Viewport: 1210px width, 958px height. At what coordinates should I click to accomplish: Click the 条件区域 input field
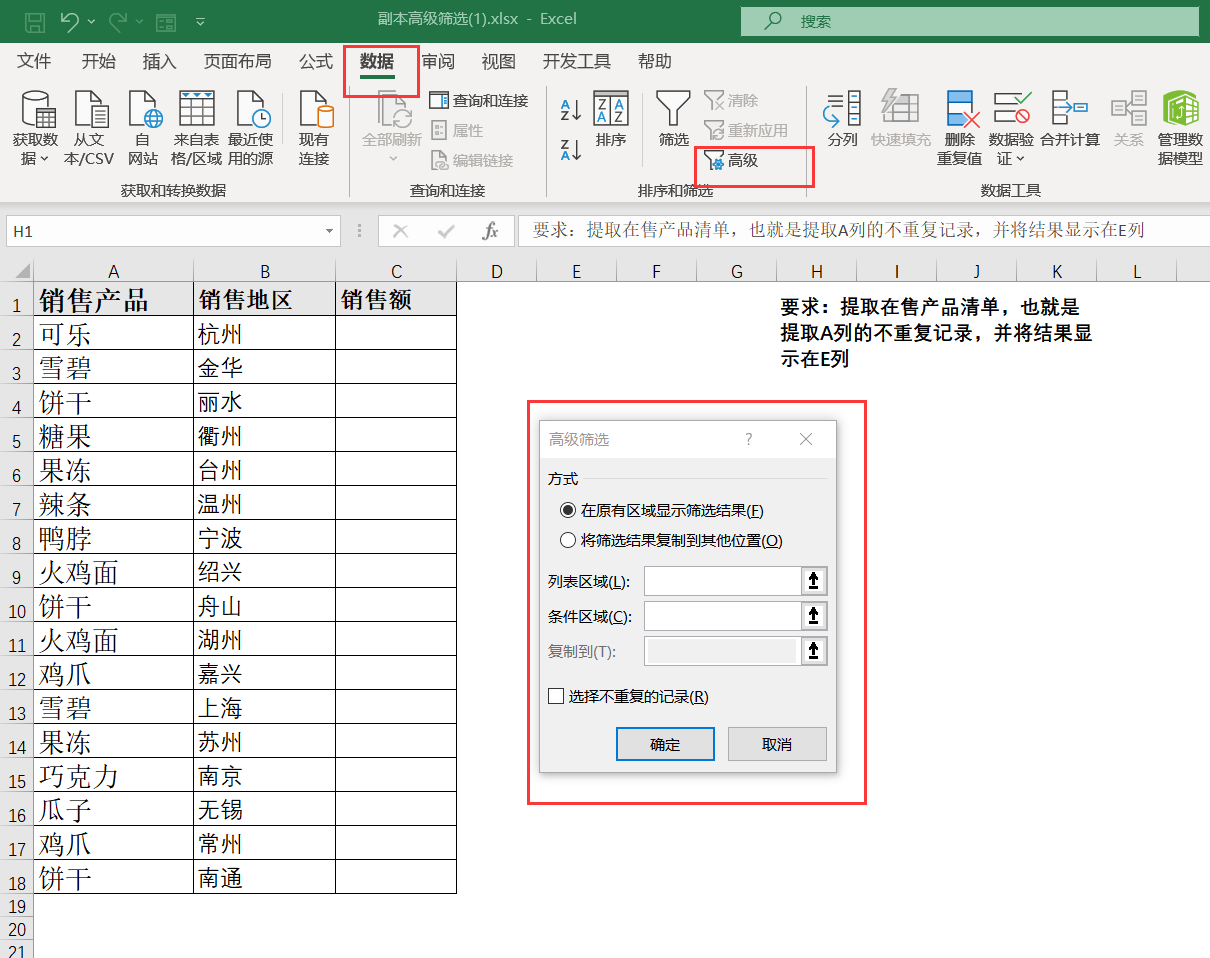[x=723, y=616]
